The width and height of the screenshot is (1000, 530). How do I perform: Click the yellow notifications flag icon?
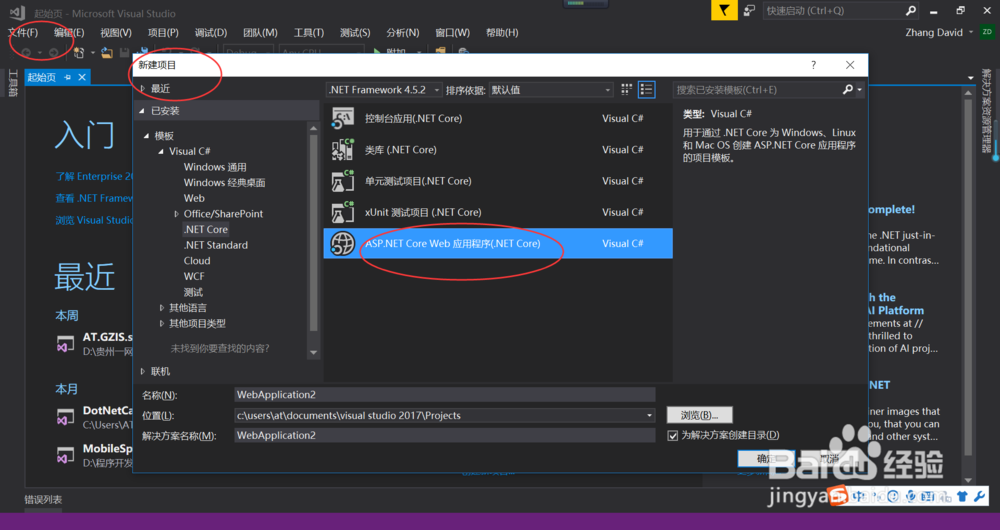tap(724, 10)
